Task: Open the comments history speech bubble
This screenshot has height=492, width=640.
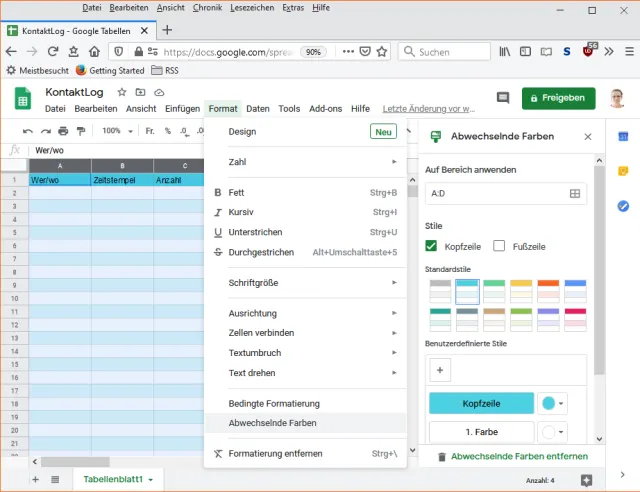Action: (x=503, y=98)
